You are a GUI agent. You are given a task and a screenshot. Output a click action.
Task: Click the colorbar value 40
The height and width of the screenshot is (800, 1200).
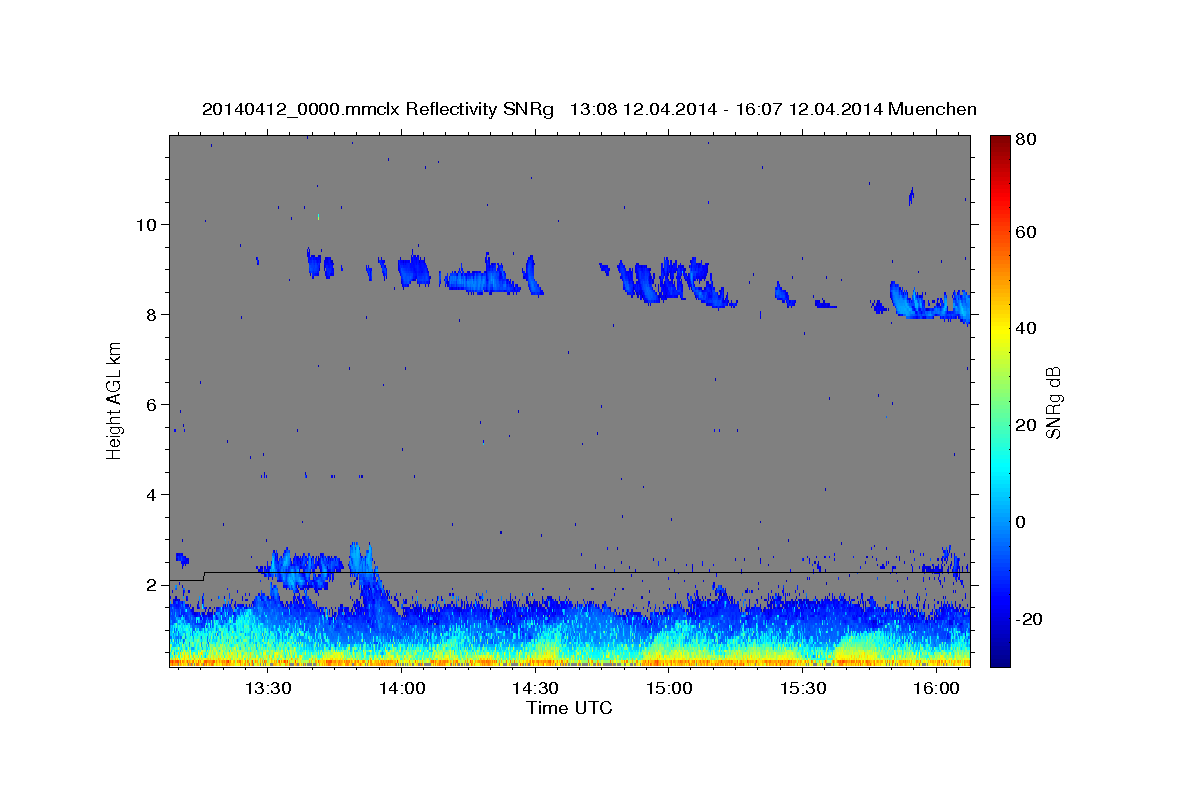tap(1026, 329)
